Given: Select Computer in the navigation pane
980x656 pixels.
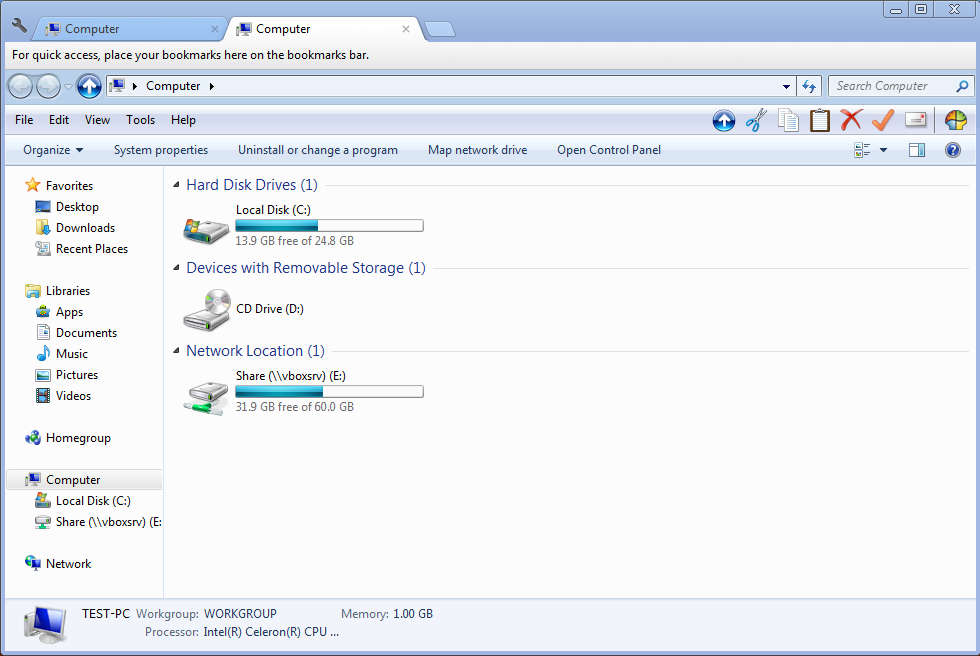Looking at the screenshot, I should click(84, 479).
